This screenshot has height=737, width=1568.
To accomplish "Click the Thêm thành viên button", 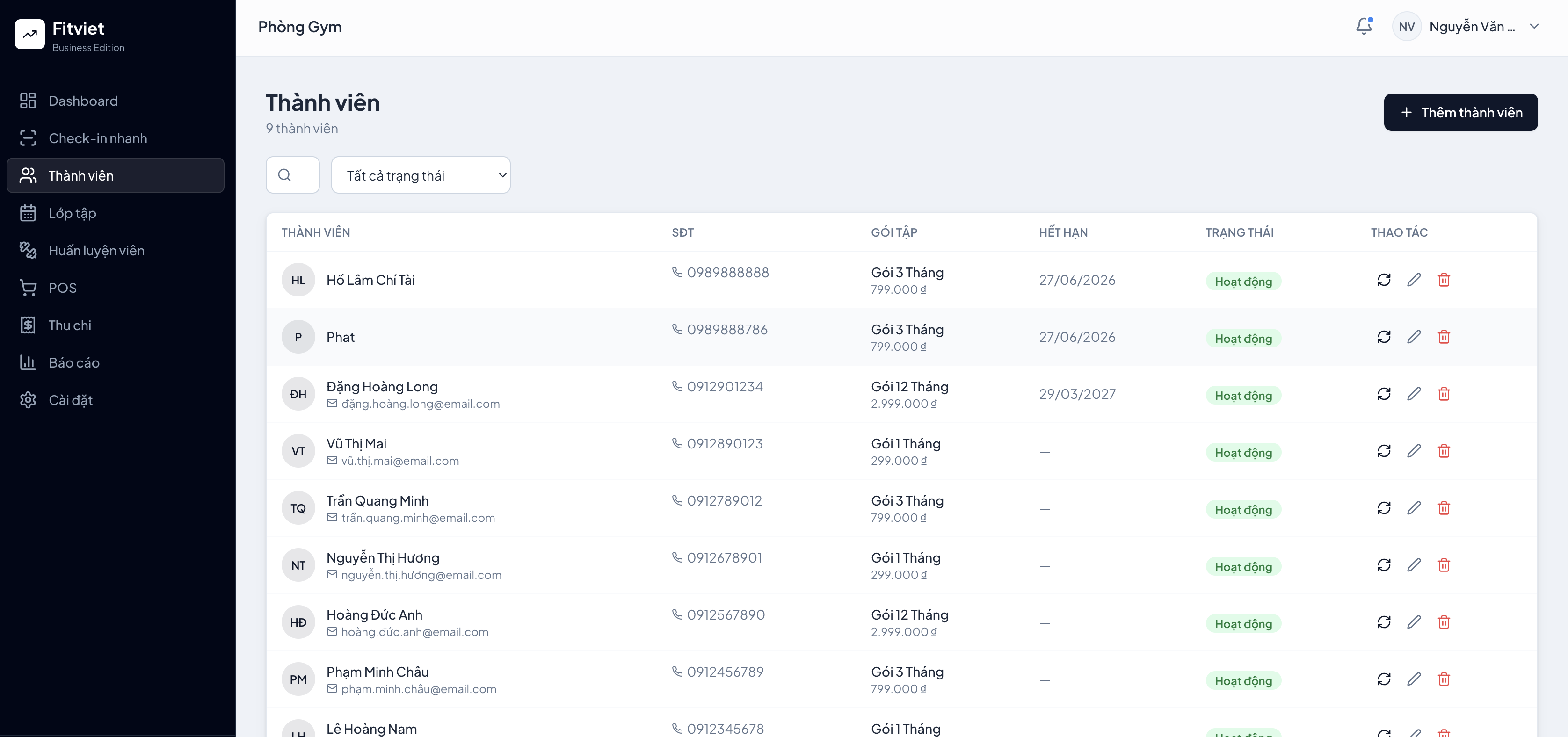I will point(1460,113).
